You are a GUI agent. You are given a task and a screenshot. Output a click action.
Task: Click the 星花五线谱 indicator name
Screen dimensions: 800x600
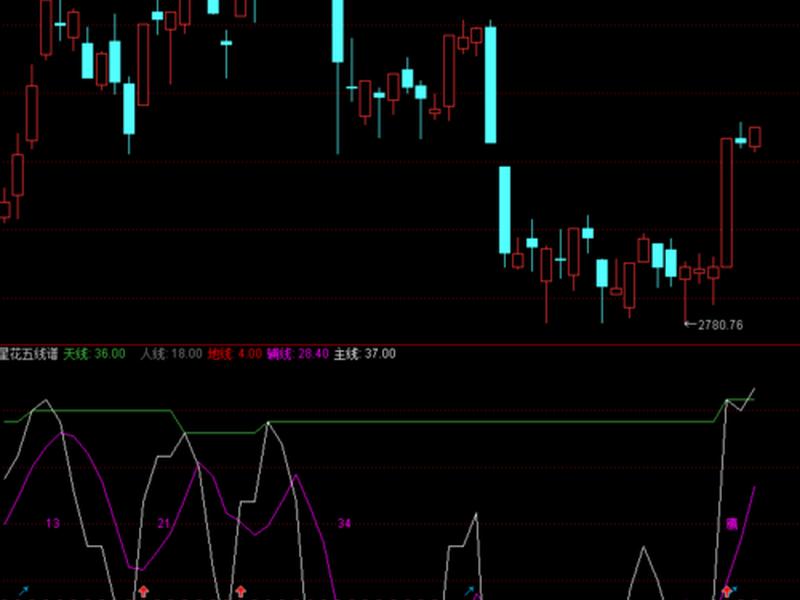[x=29, y=354]
